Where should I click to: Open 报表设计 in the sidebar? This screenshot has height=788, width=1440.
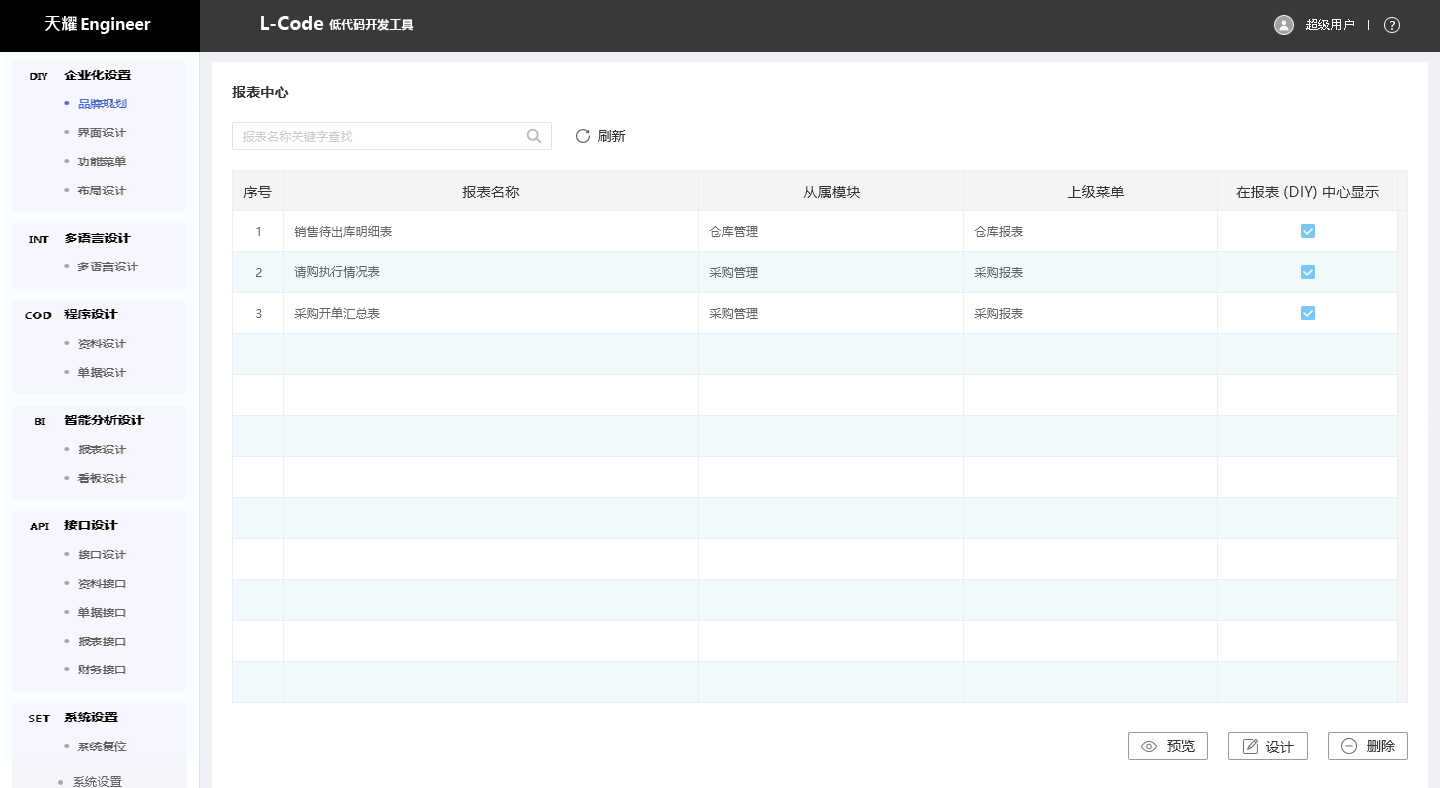pyautogui.click(x=102, y=449)
